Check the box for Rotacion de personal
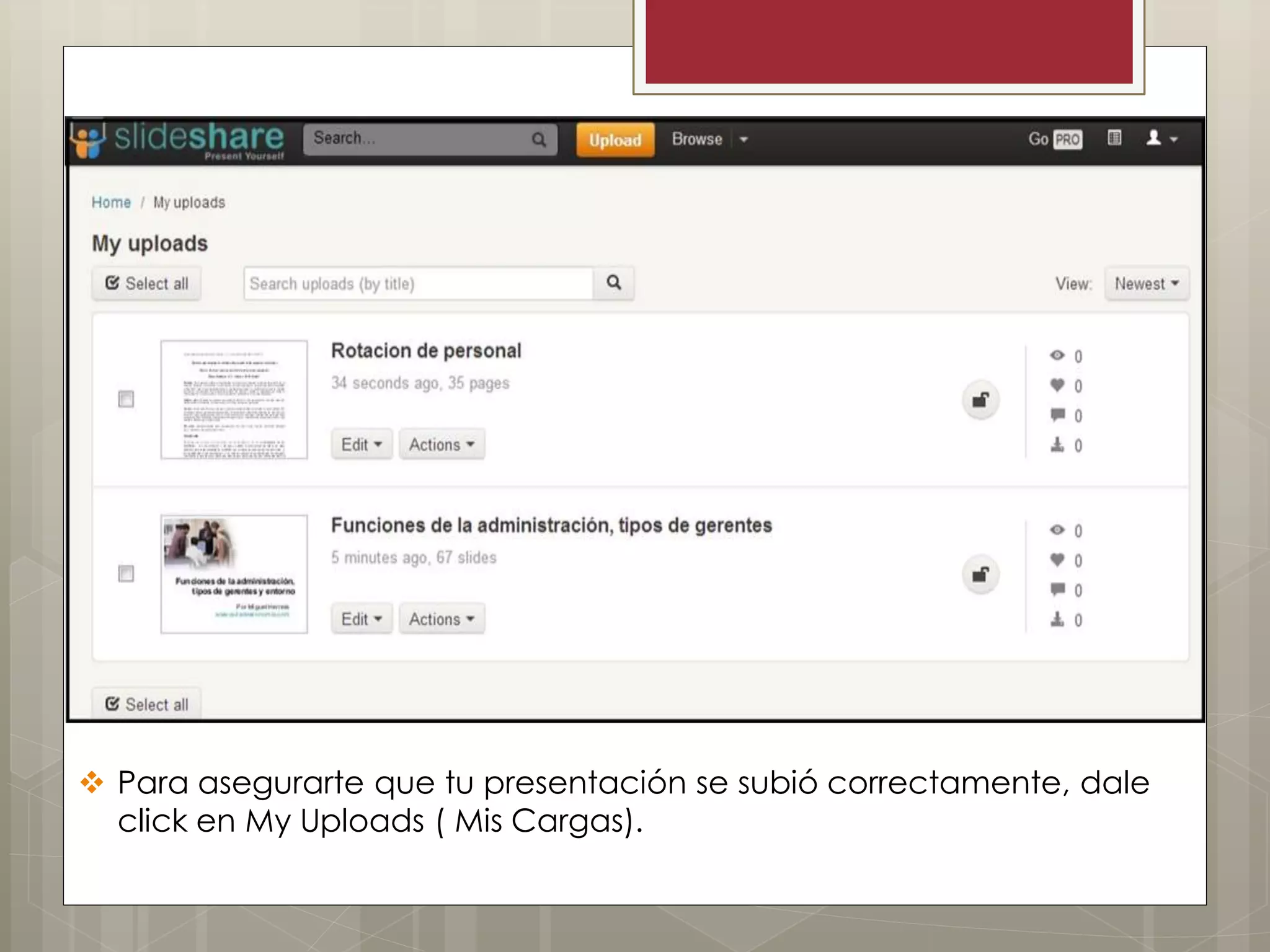Image resolution: width=1270 pixels, height=952 pixels. pyautogui.click(x=126, y=399)
